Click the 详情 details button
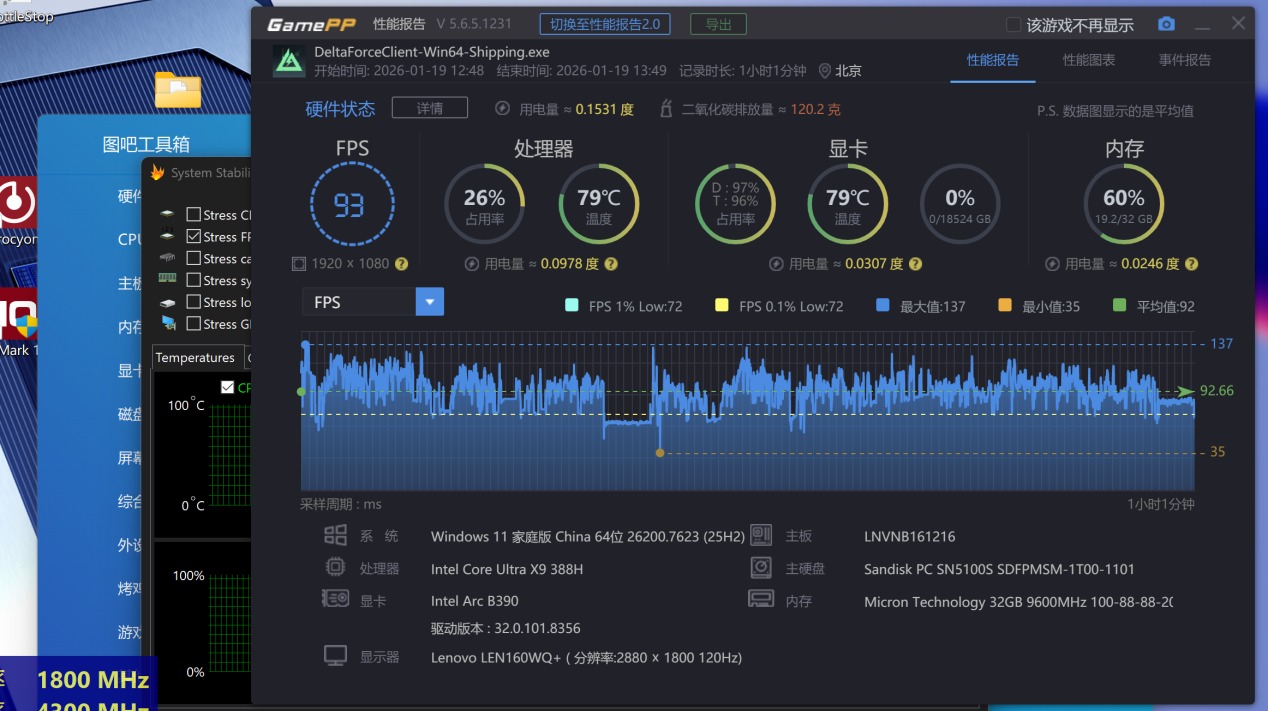 pos(430,108)
